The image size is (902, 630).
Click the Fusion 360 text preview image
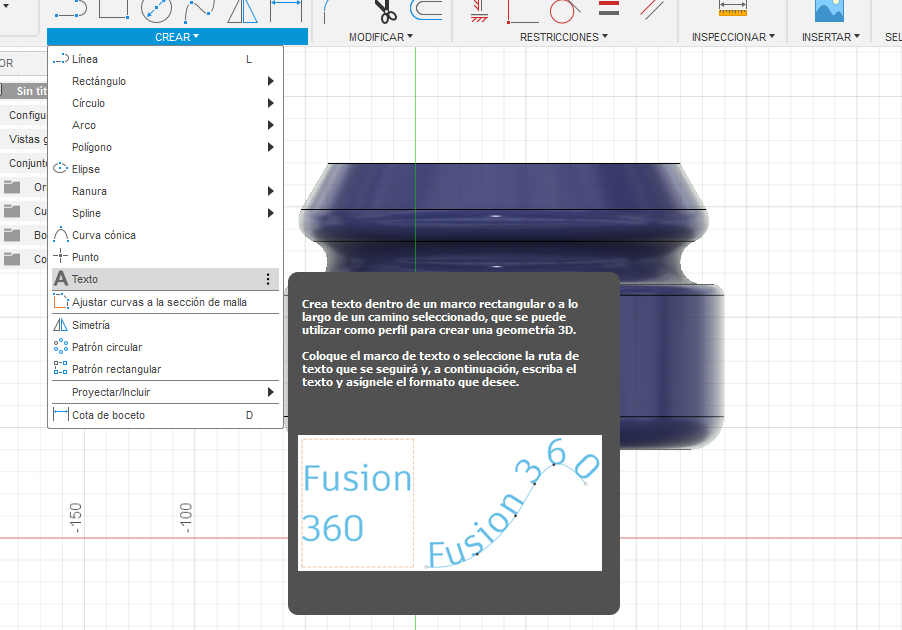point(450,503)
